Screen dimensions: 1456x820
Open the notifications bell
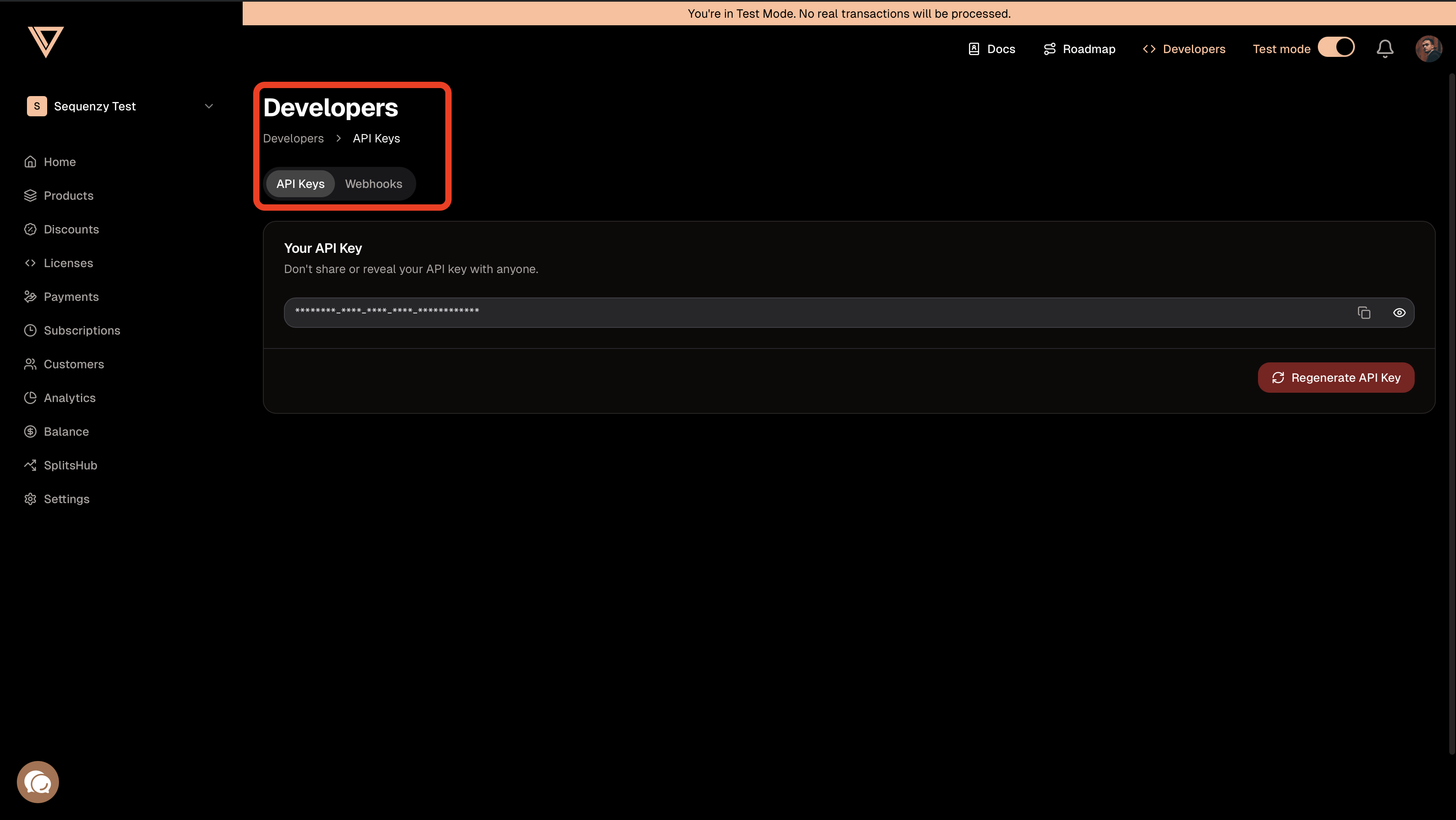1384,48
